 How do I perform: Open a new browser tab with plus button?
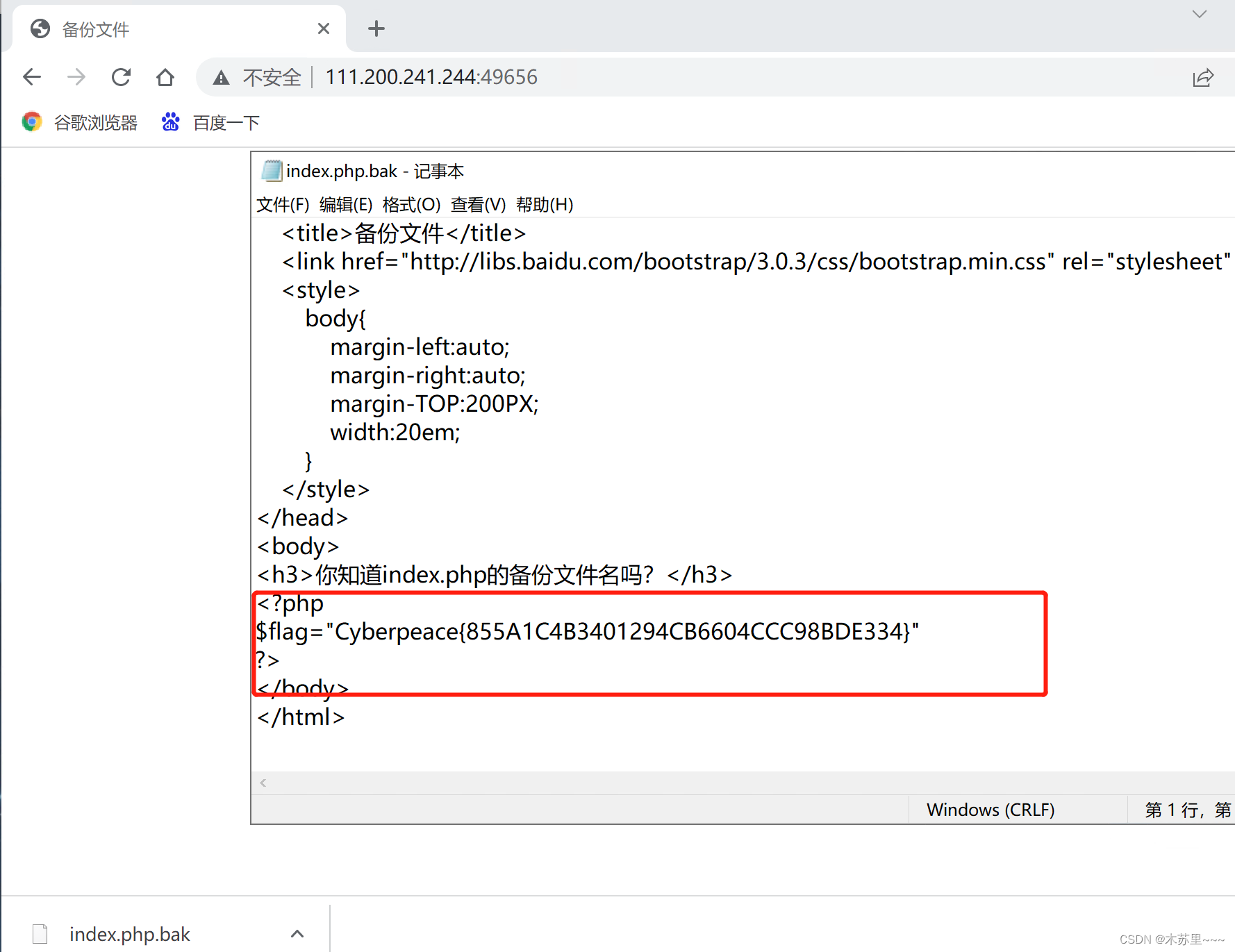[x=376, y=28]
